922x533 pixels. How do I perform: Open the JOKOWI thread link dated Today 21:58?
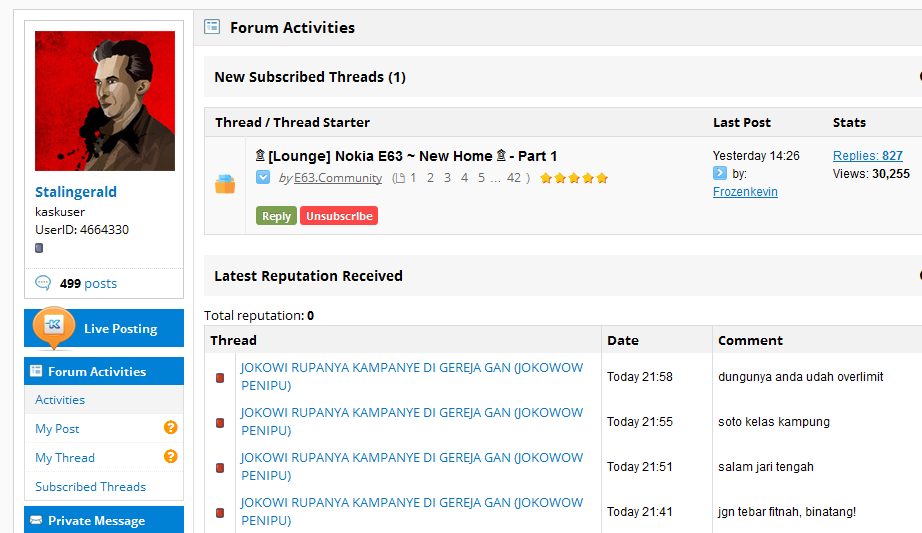pyautogui.click(x=412, y=377)
